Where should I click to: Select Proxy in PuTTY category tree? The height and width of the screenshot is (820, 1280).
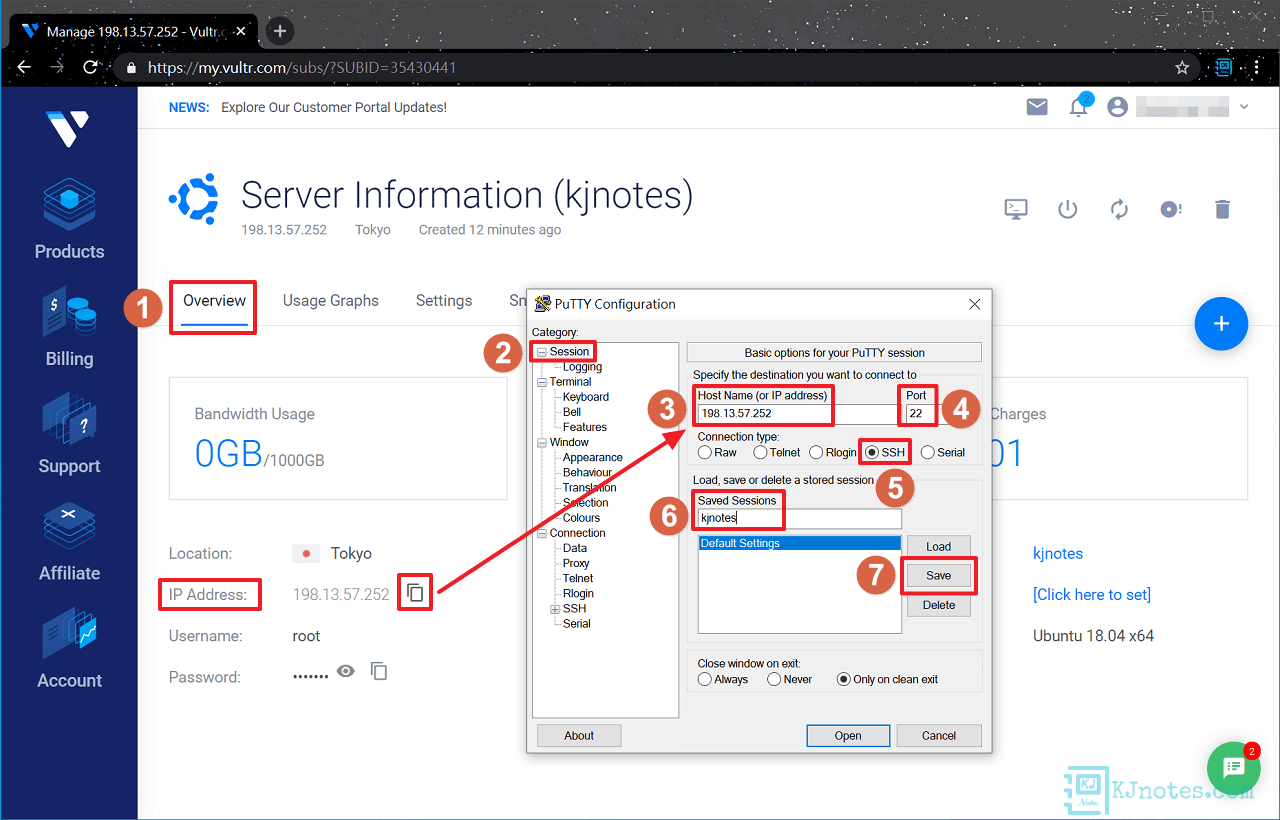[576, 563]
